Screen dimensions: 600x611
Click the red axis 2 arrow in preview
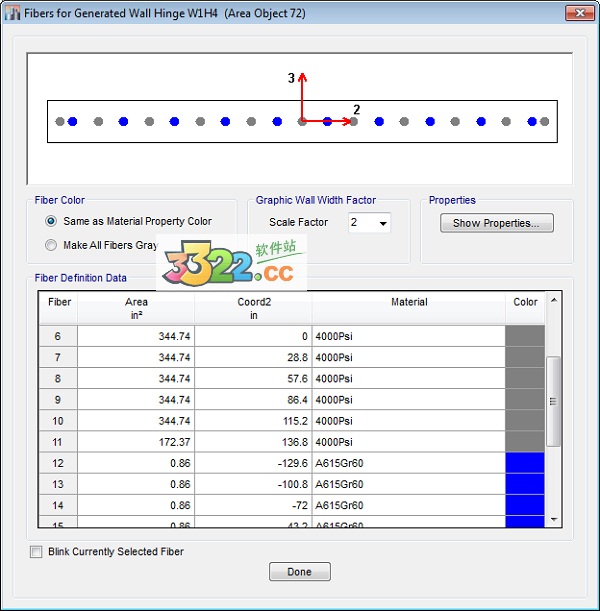340,122
